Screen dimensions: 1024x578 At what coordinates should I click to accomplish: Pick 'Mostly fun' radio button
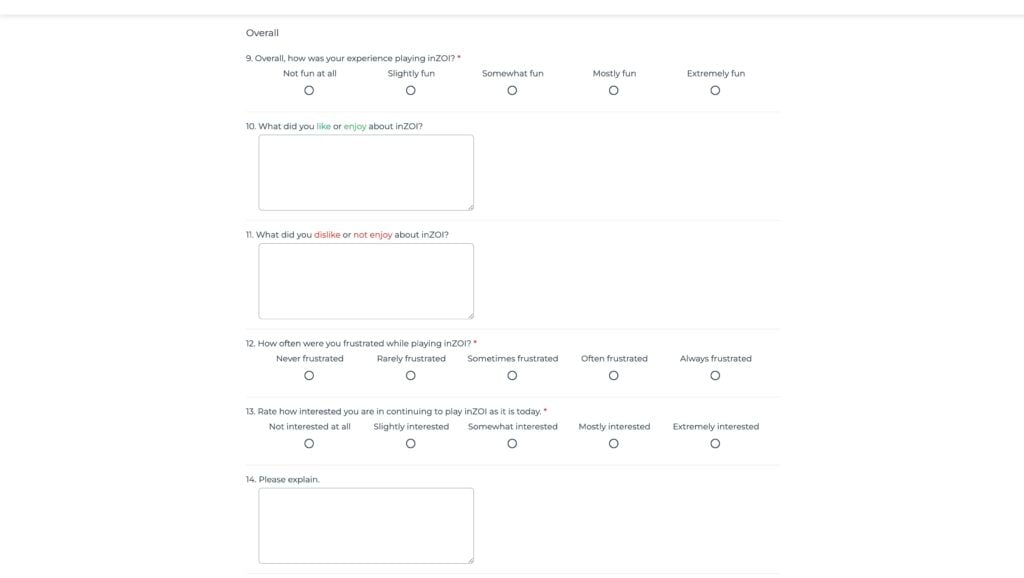click(x=614, y=91)
